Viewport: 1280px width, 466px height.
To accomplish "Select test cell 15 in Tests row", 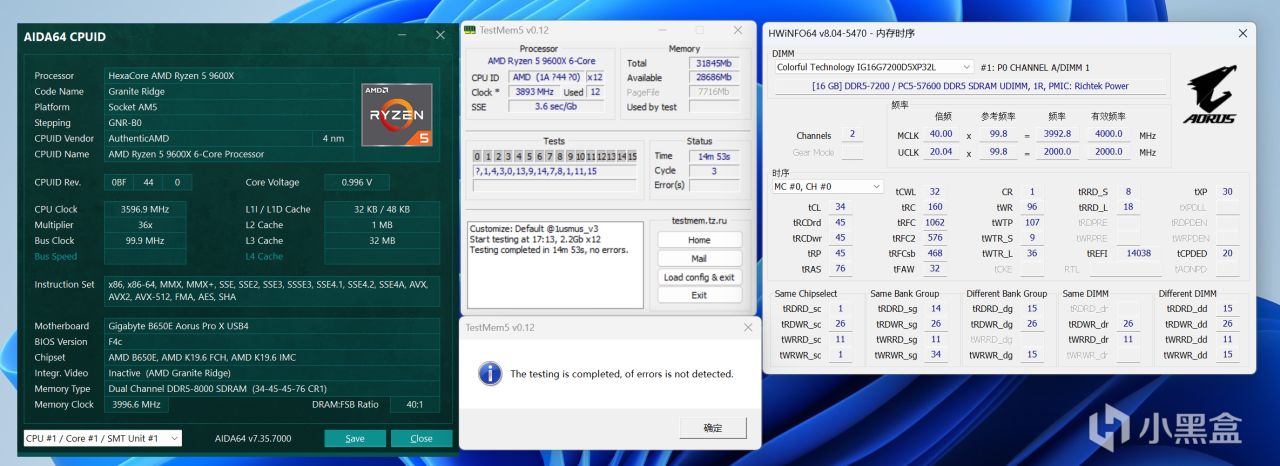I will [x=631, y=156].
